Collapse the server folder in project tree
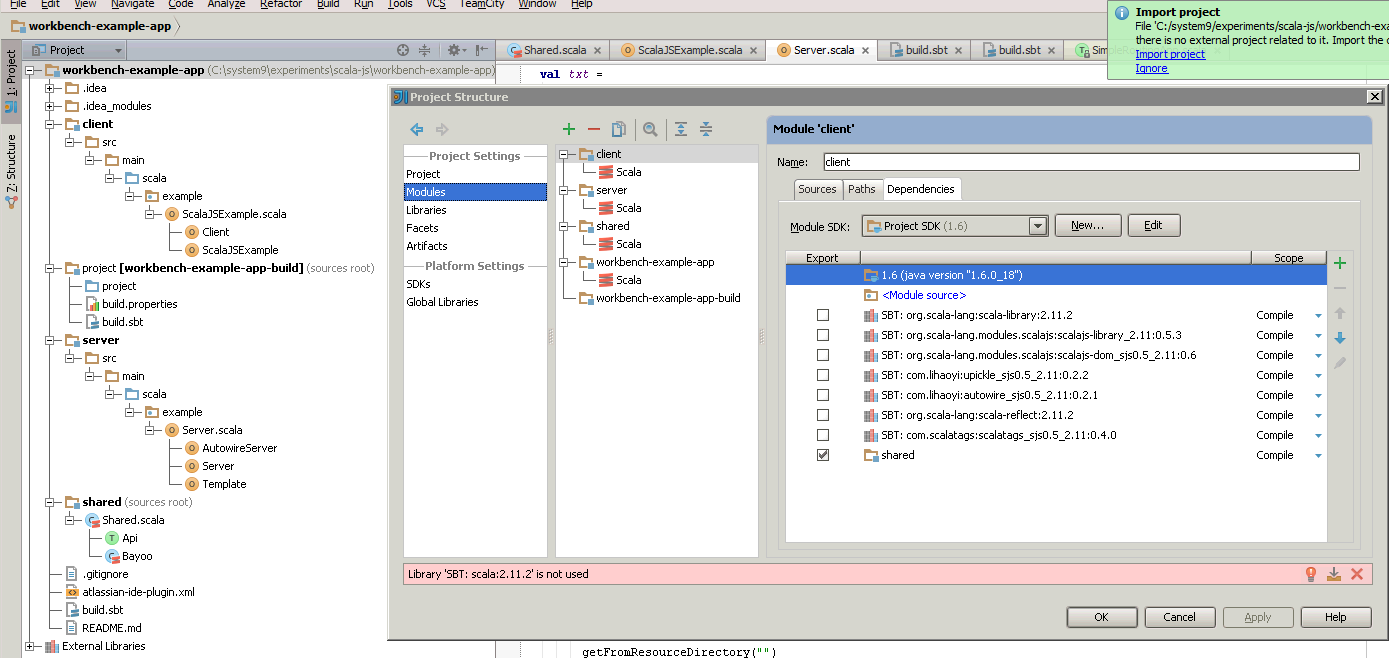 (x=50, y=340)
